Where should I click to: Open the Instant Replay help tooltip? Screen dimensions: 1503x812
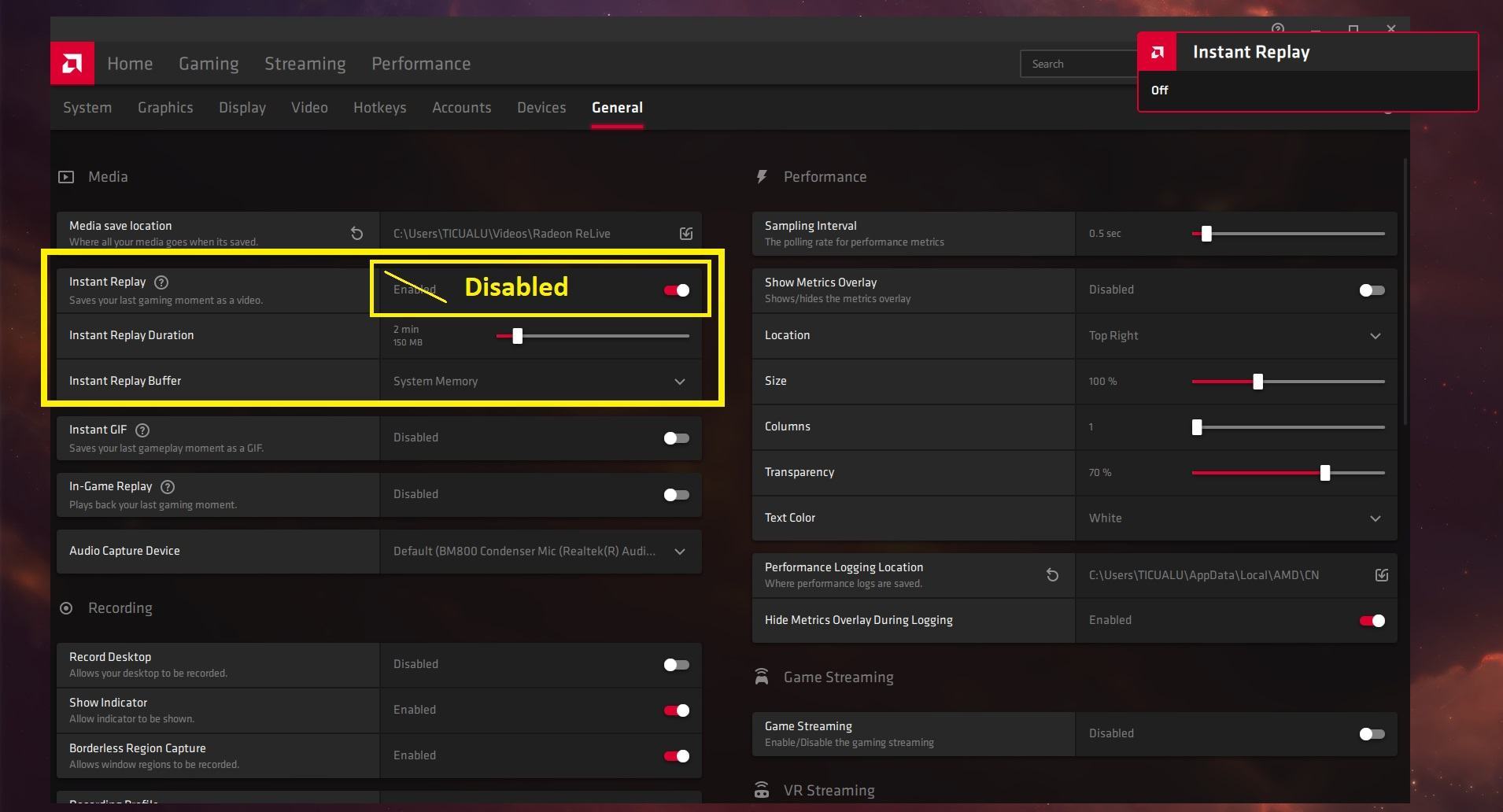[161, 282]
